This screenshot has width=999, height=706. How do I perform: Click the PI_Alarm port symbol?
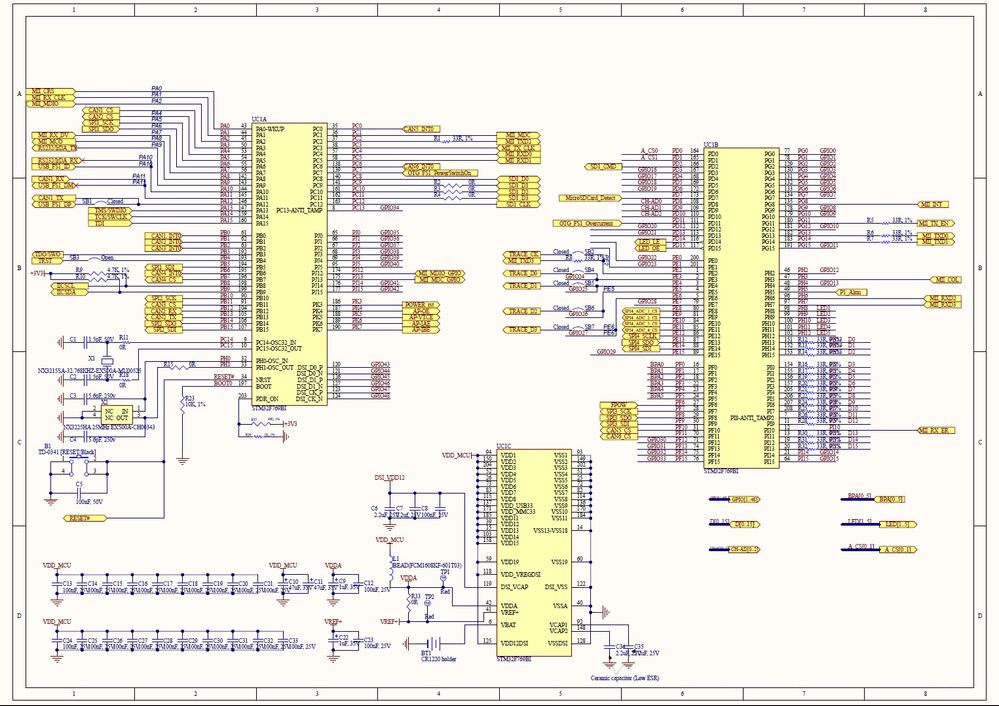(x=851, y=292)
